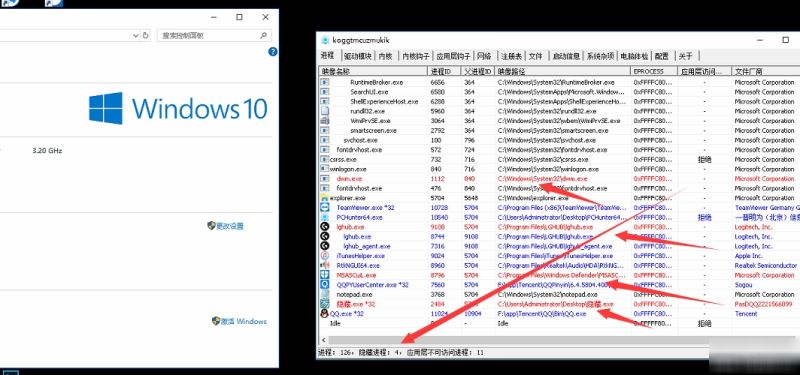The width and height of the screenshot is (800, 375).
Task: Sort by the 映像名称 column header
Action: pyautogui.click(x=373, y=71)
